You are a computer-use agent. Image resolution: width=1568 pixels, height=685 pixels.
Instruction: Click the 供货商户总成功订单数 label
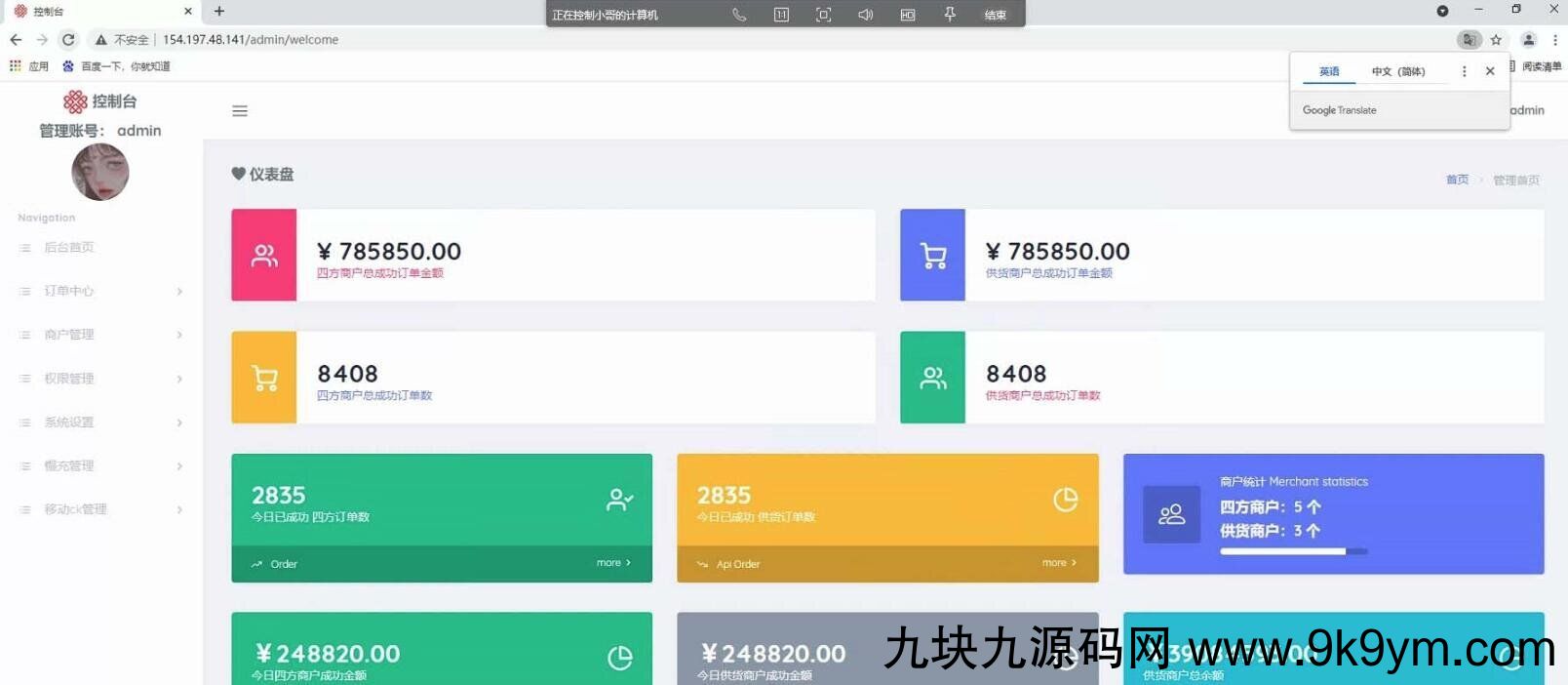[x=1043, y=395]
